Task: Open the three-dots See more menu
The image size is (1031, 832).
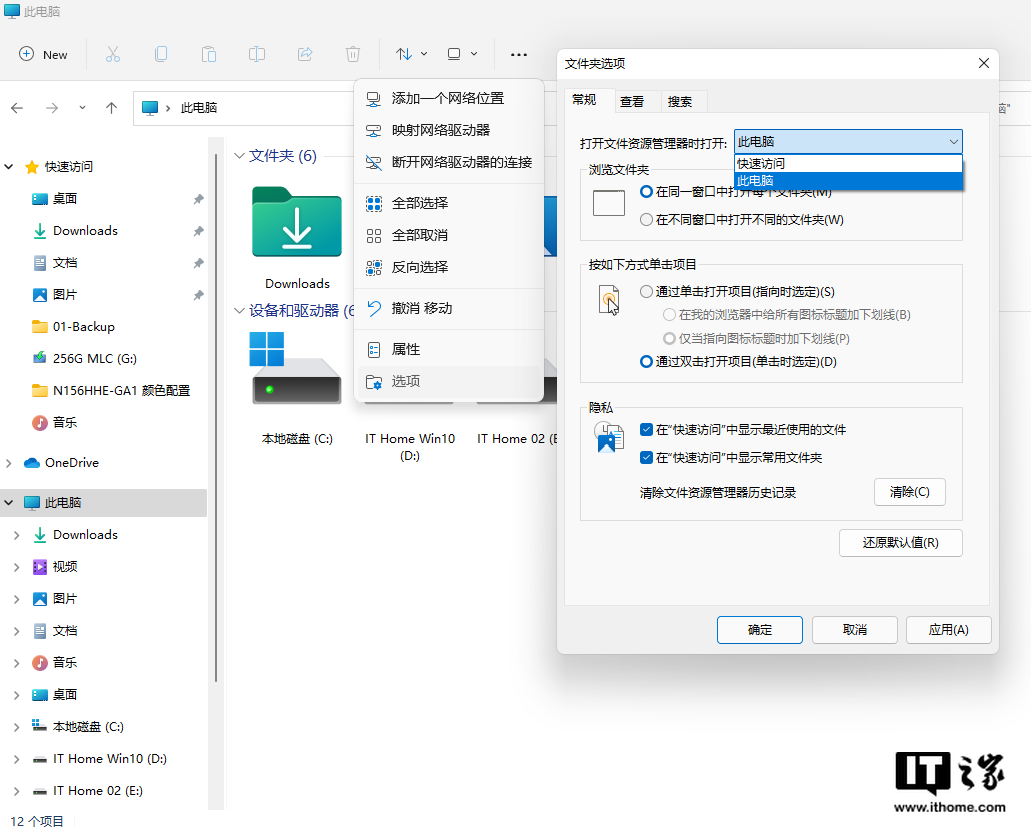Action: (518, 54)
